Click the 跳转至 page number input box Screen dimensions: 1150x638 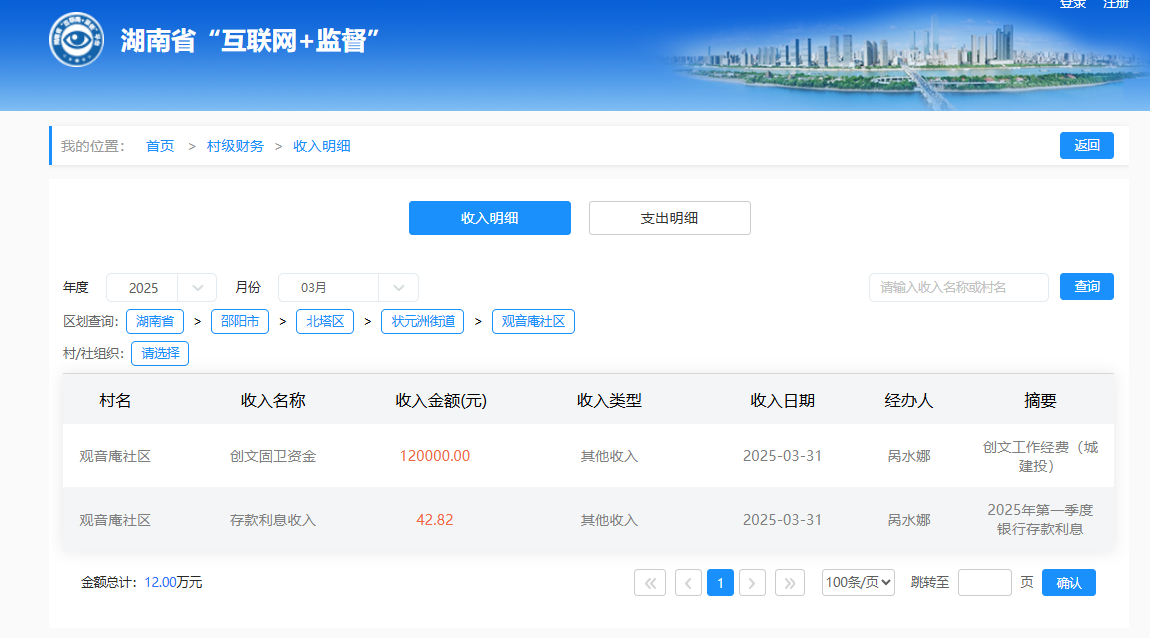[984, 583]
